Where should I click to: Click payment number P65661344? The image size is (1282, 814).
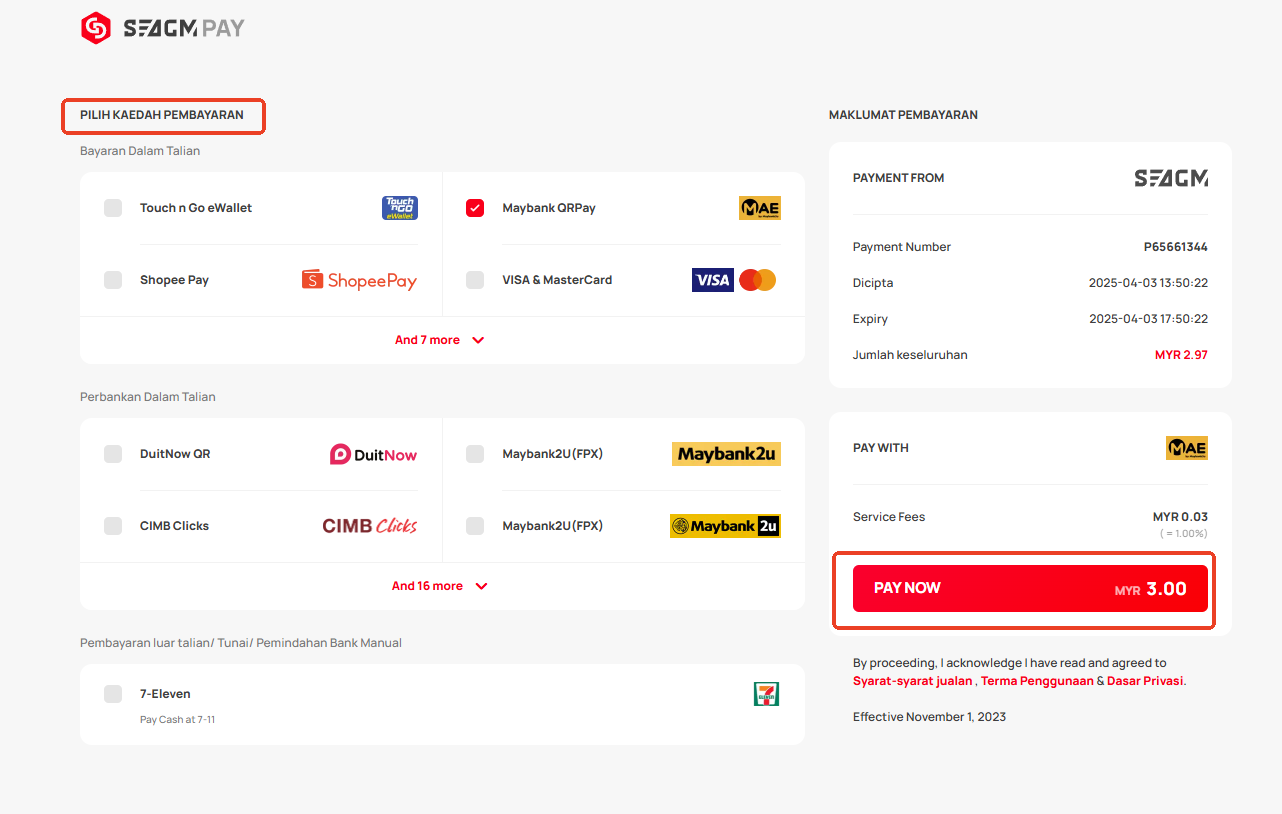[x=1176, y=247]
